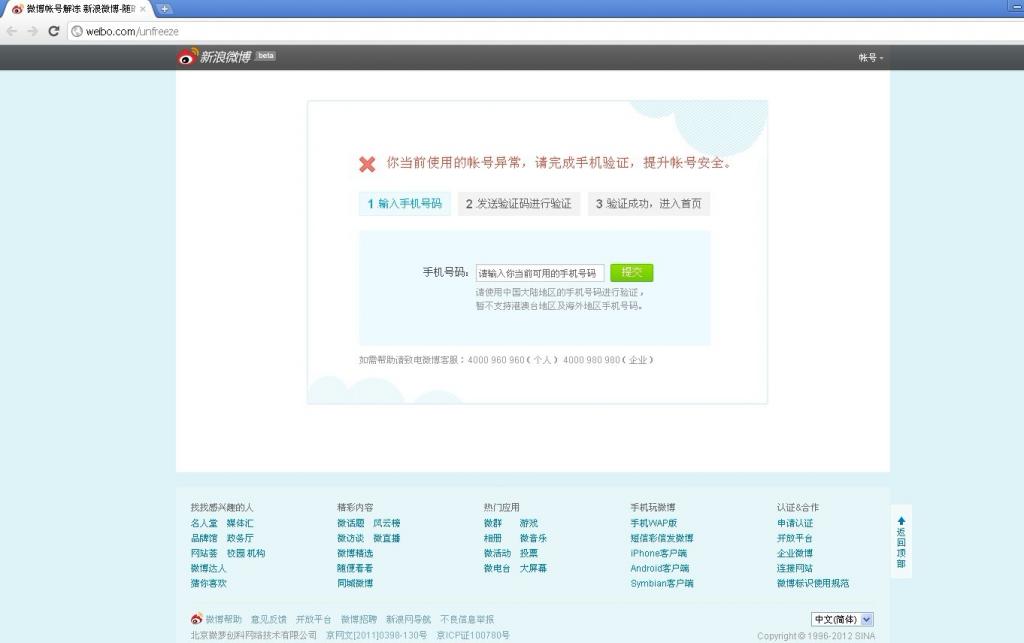The image size is (1024, 643).
Task: Click the browser reload button
Action: tap(54, 31)
